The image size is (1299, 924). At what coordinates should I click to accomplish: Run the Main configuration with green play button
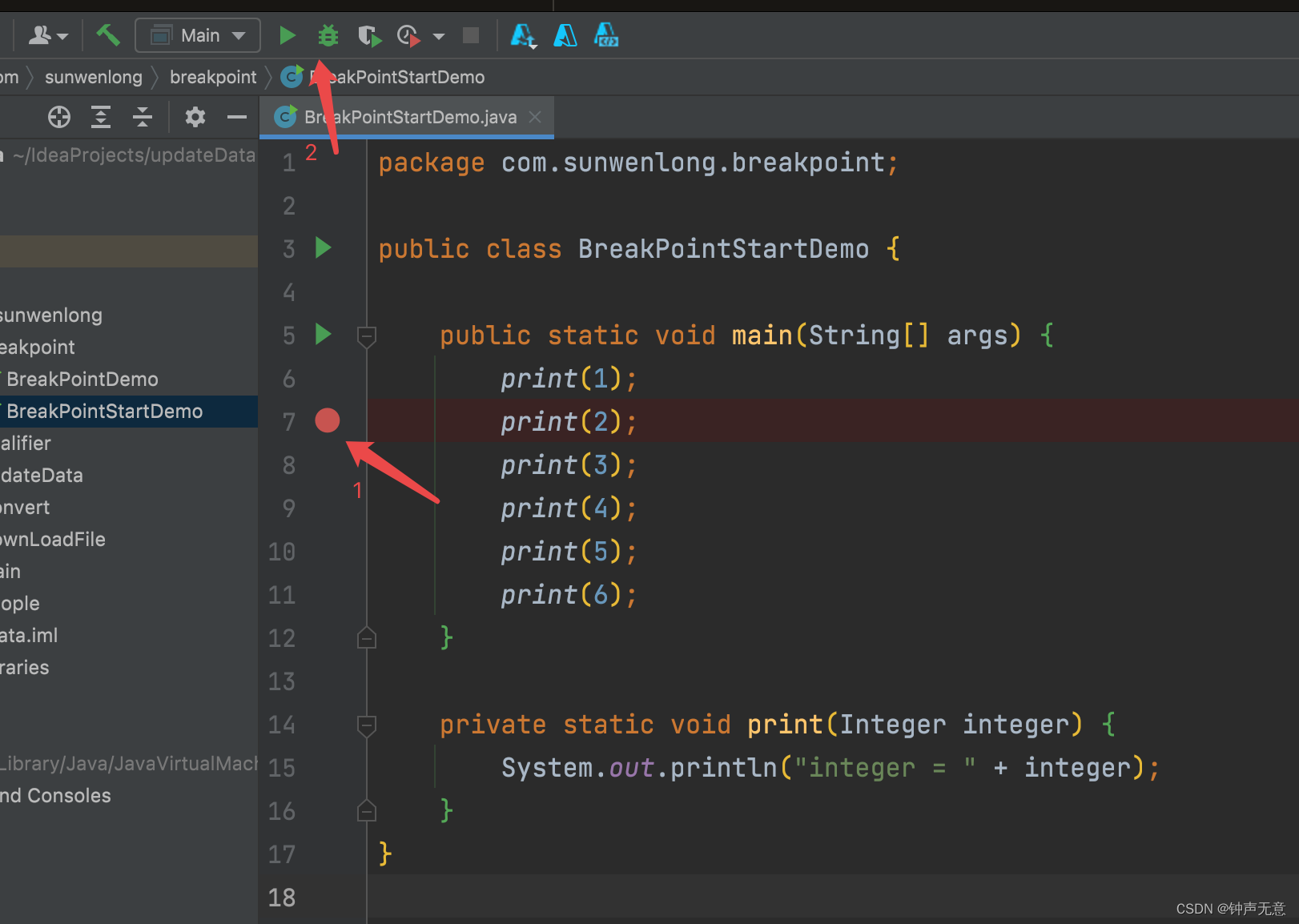click(x=288, y=35)
